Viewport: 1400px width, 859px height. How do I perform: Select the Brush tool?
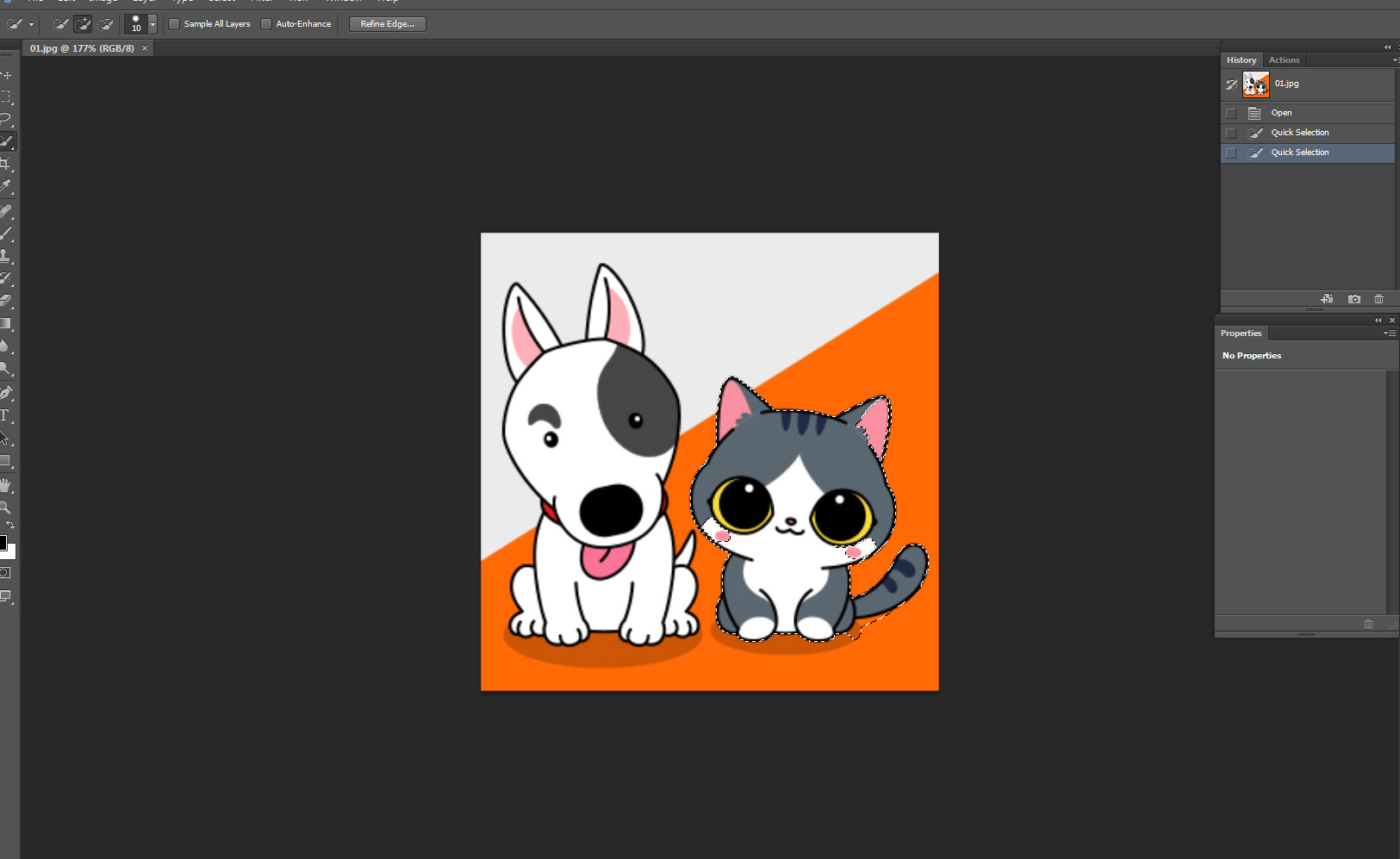click(7, 233)
